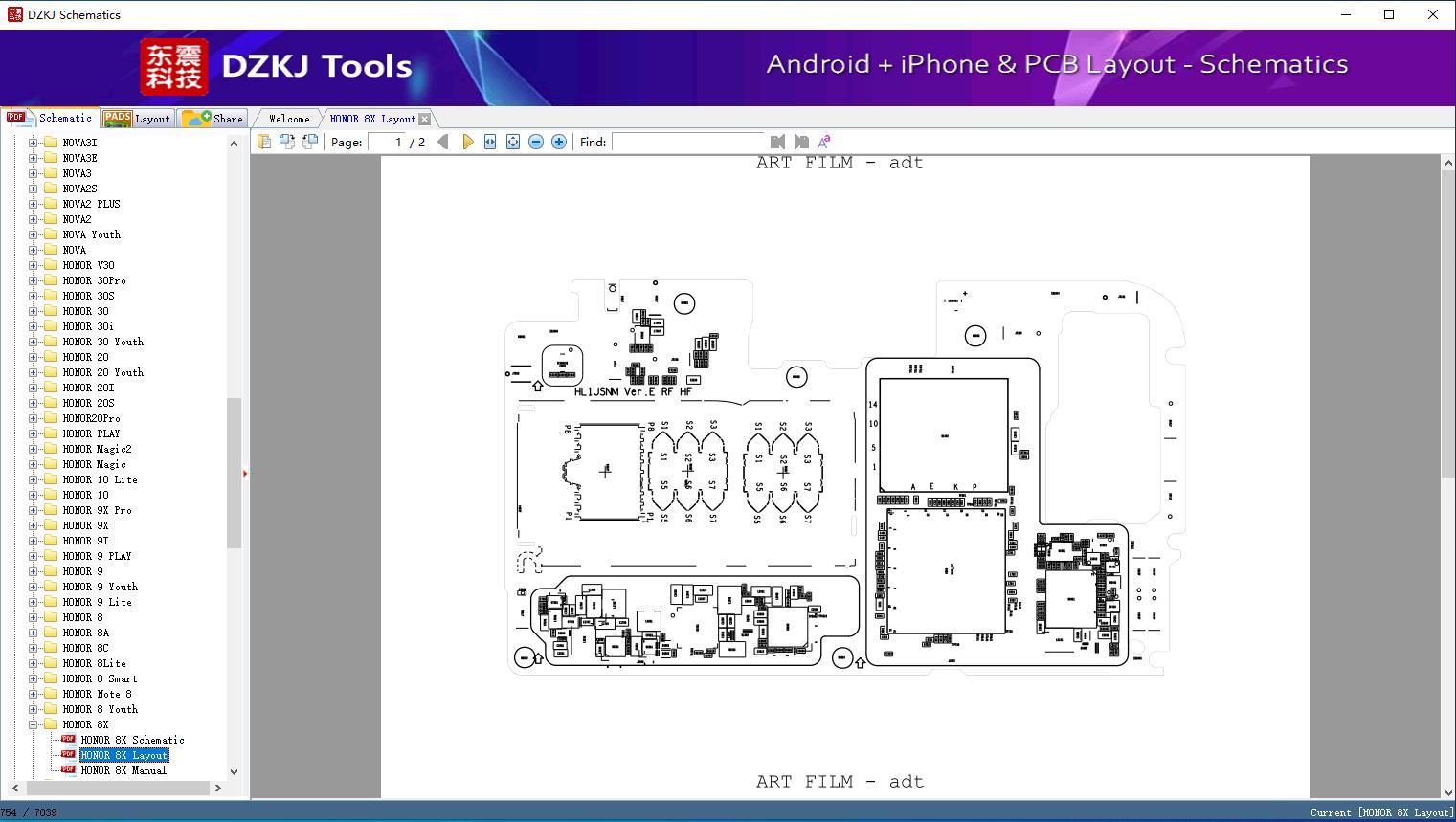Select the HONOR 8 Youth tree item
The height and width of the screenshot is (822, 1456).
tap(101, 709)
